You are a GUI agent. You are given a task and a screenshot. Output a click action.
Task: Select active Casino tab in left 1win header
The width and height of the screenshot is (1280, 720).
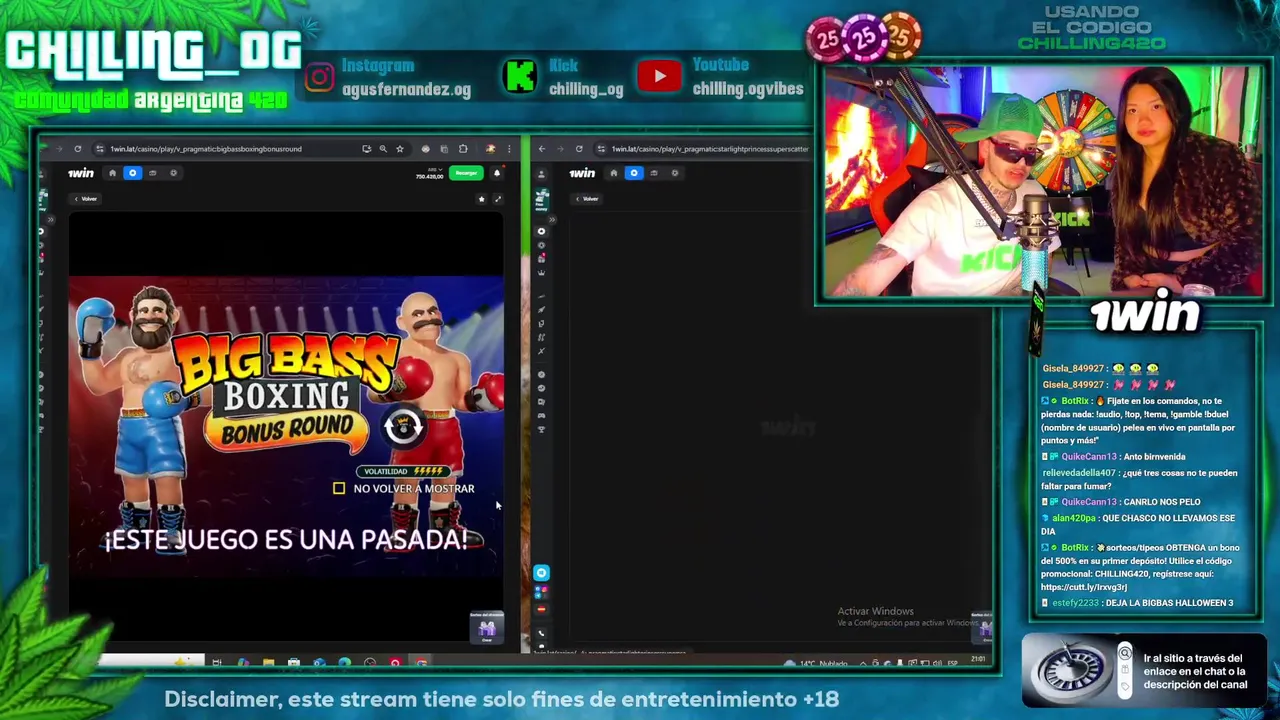(x=132, y=173)
